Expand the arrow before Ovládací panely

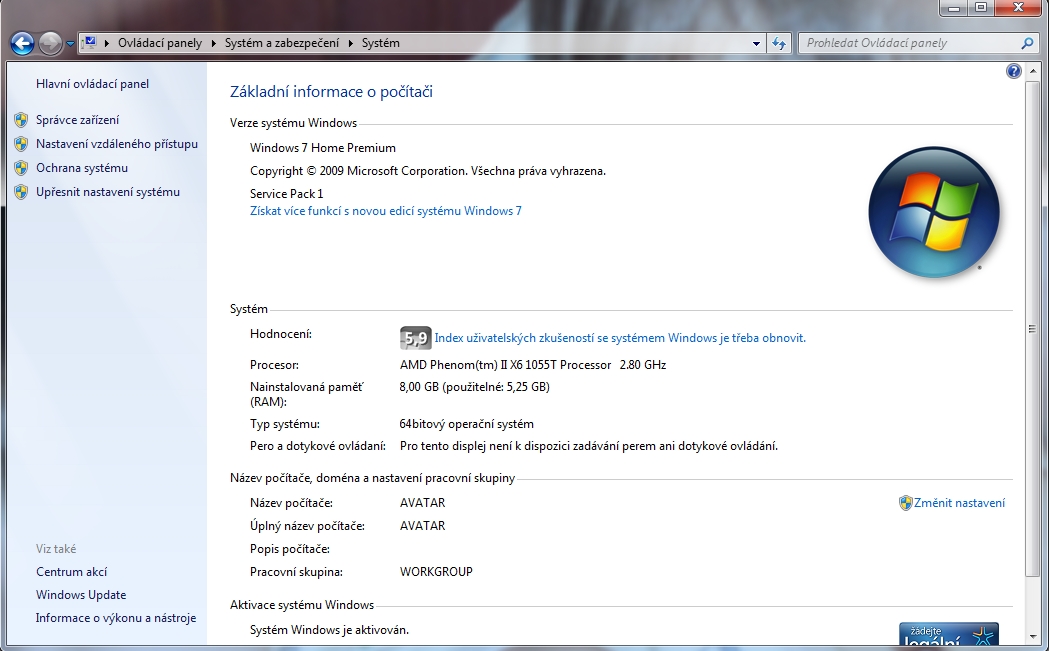click(107, 43)
